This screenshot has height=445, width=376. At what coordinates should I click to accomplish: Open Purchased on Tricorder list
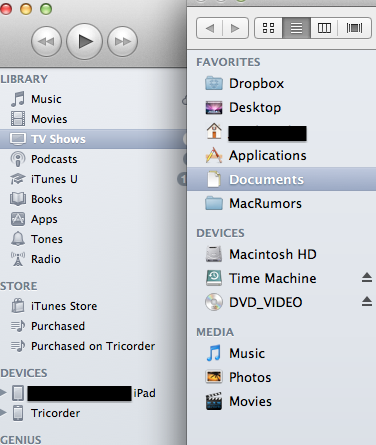coord(93,346)
